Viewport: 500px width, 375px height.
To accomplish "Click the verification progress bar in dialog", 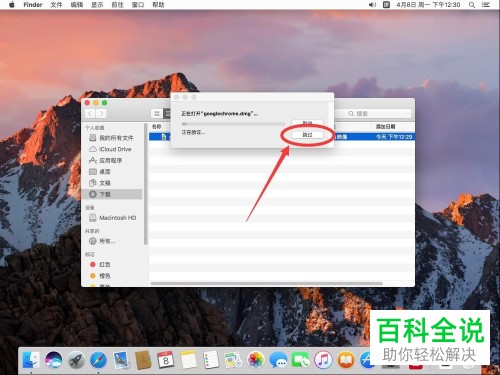I will coord(233,124).
